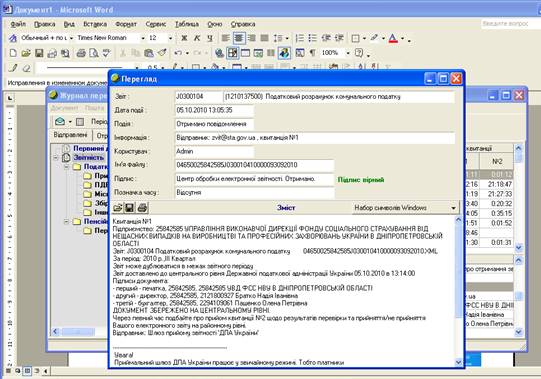The width and height of the screenshot is (541, 379).
Task: Open the Таблица menu
Action: (187, 24)
